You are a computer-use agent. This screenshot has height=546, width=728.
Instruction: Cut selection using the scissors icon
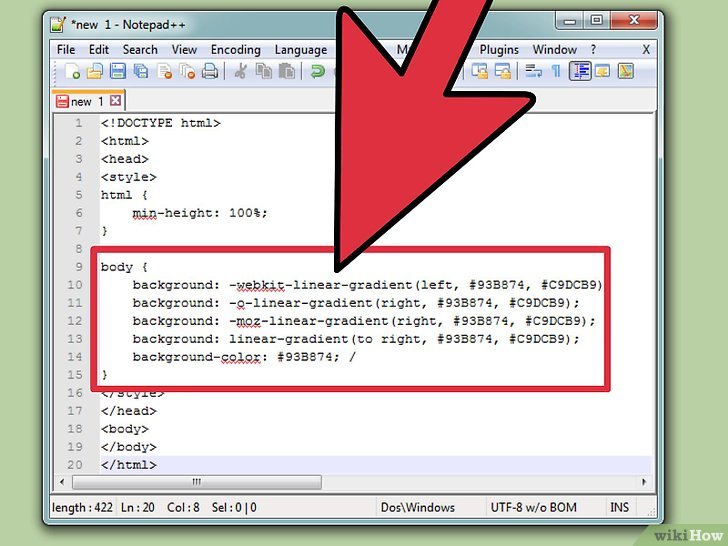click(x=241, y=71)
